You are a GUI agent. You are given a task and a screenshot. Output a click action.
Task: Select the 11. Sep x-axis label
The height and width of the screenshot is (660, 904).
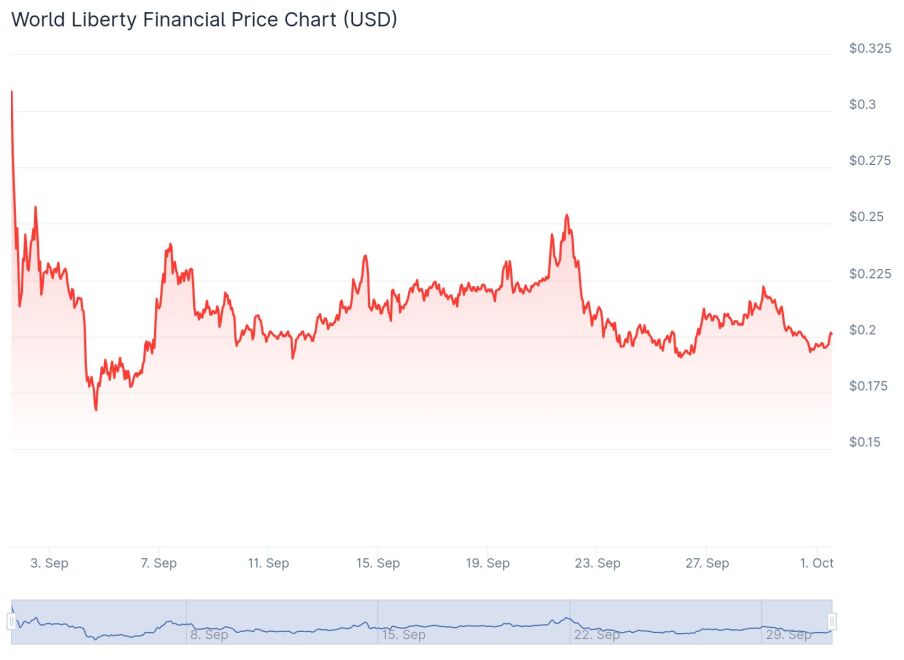point(268,563)
